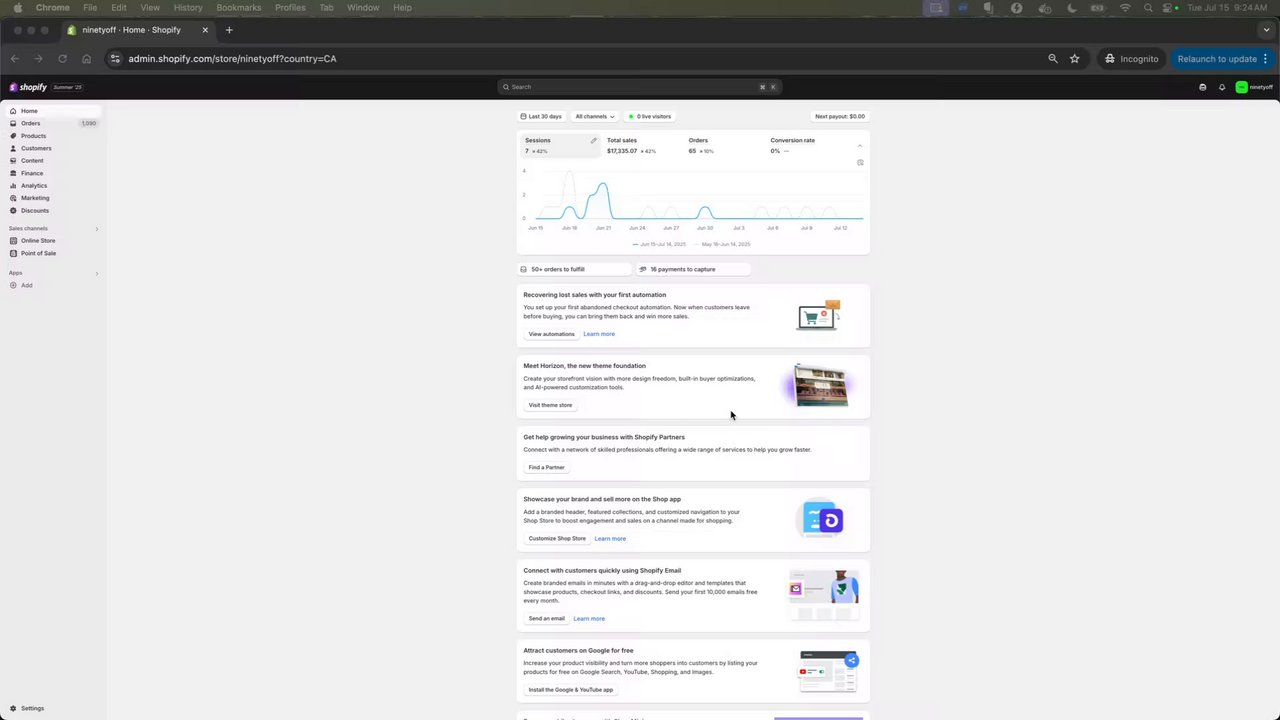Open the macOS Apple menu
The image size is (1280, 720).
click(17, 8)
